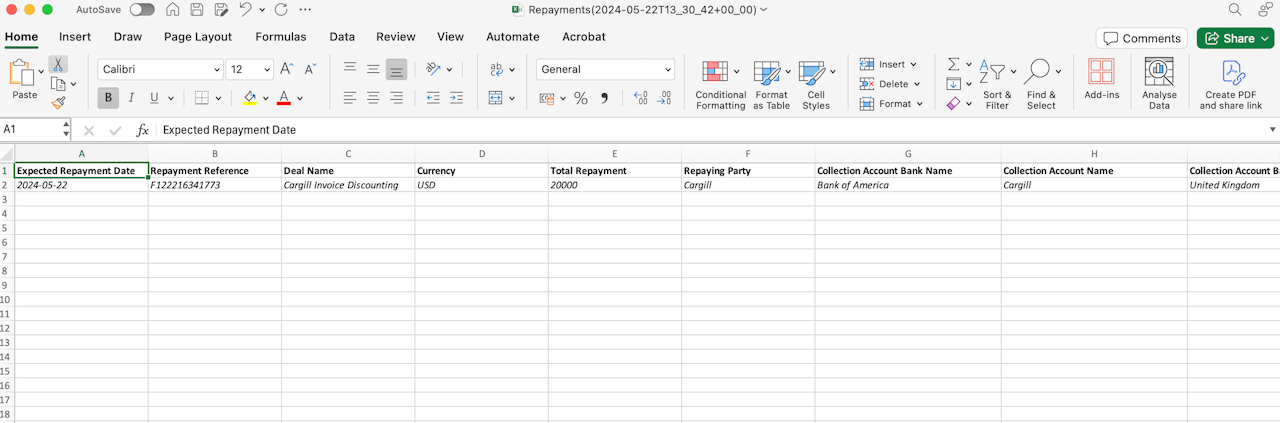Viewport: 1280px width, 423px height.
Task: Click the Share button
Action: click(x=1235, y=38)
